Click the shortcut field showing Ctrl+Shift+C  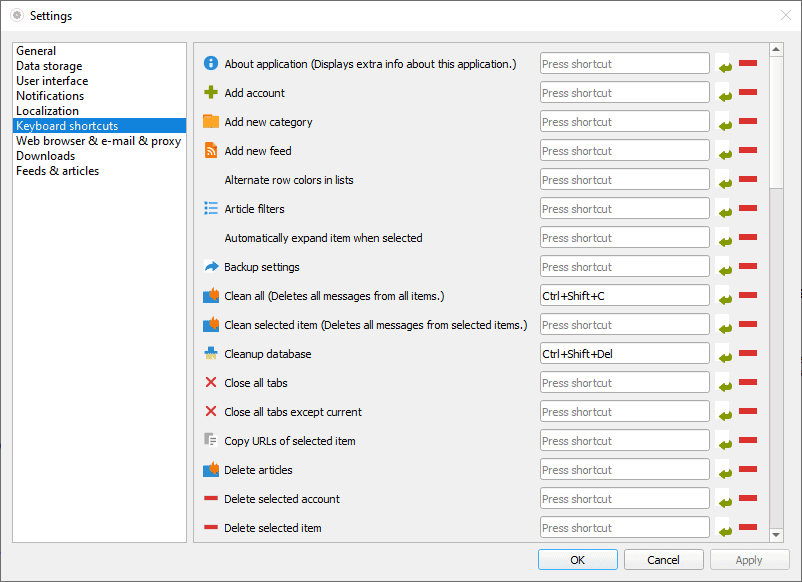point(624,295)
